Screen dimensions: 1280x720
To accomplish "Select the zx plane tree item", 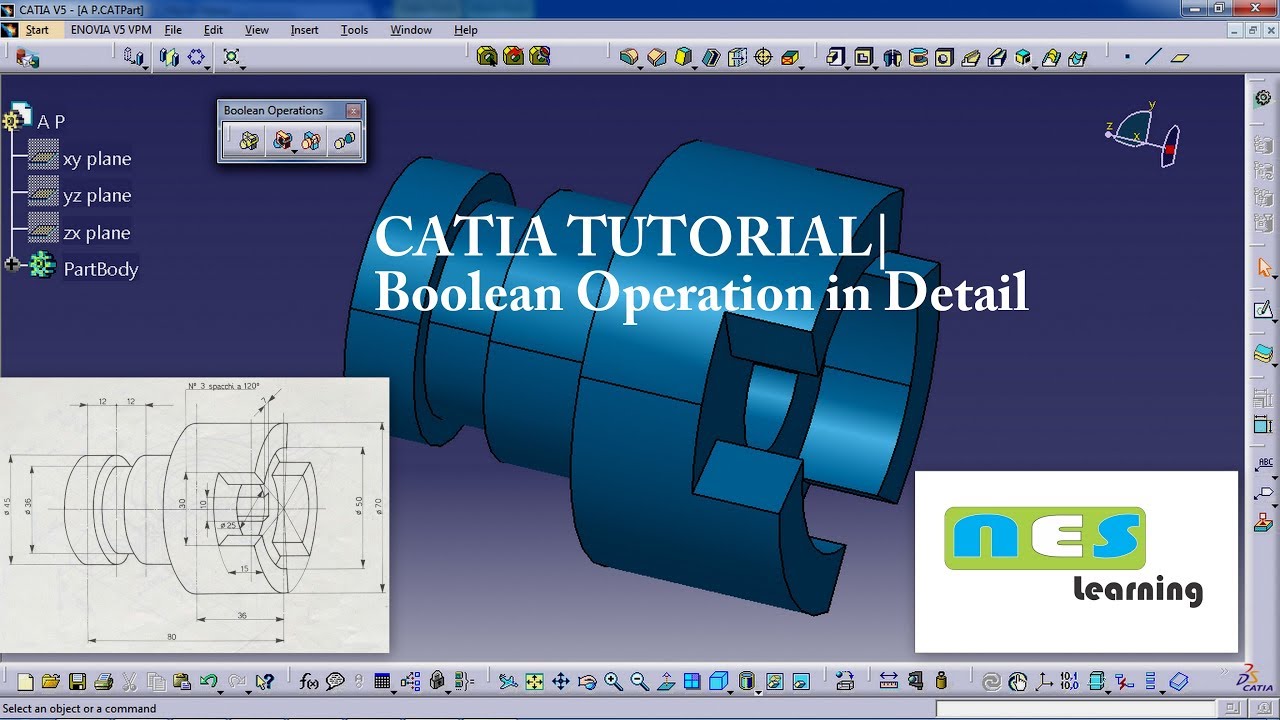I will (97, 233).
